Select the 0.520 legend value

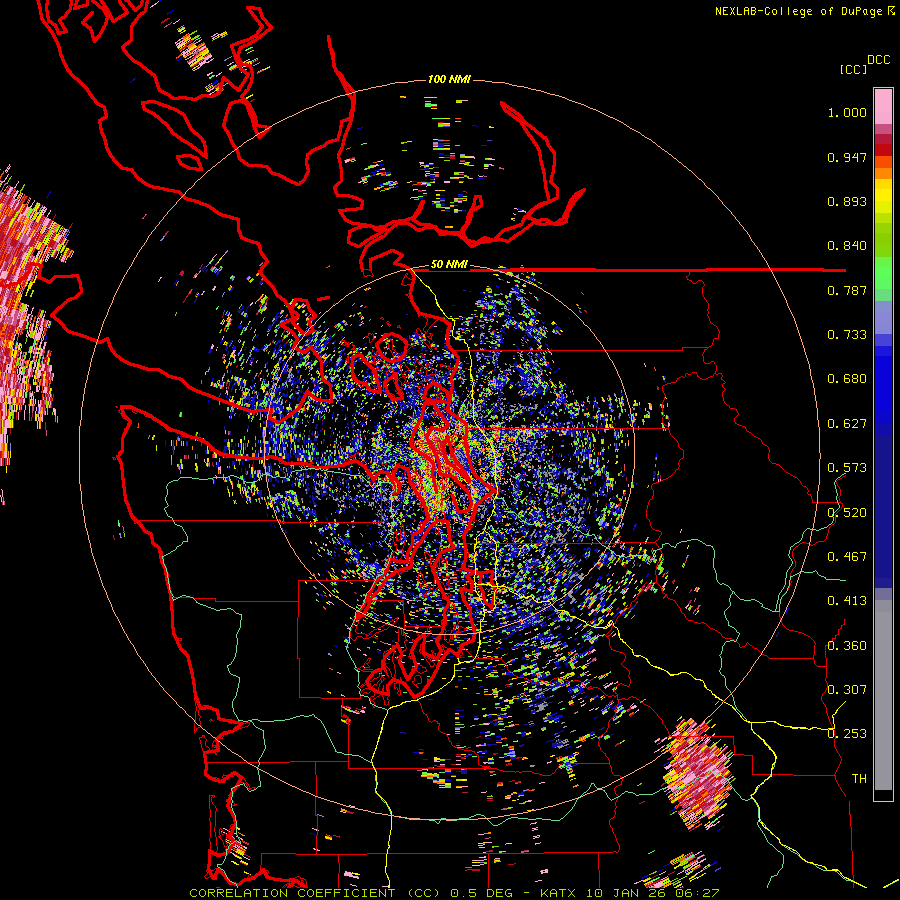click(847, 513)
